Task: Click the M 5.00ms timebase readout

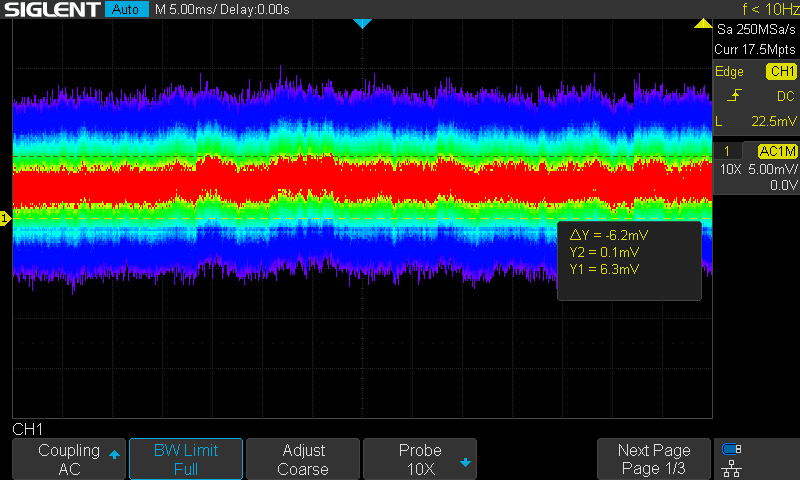Action: click(186, 9)
